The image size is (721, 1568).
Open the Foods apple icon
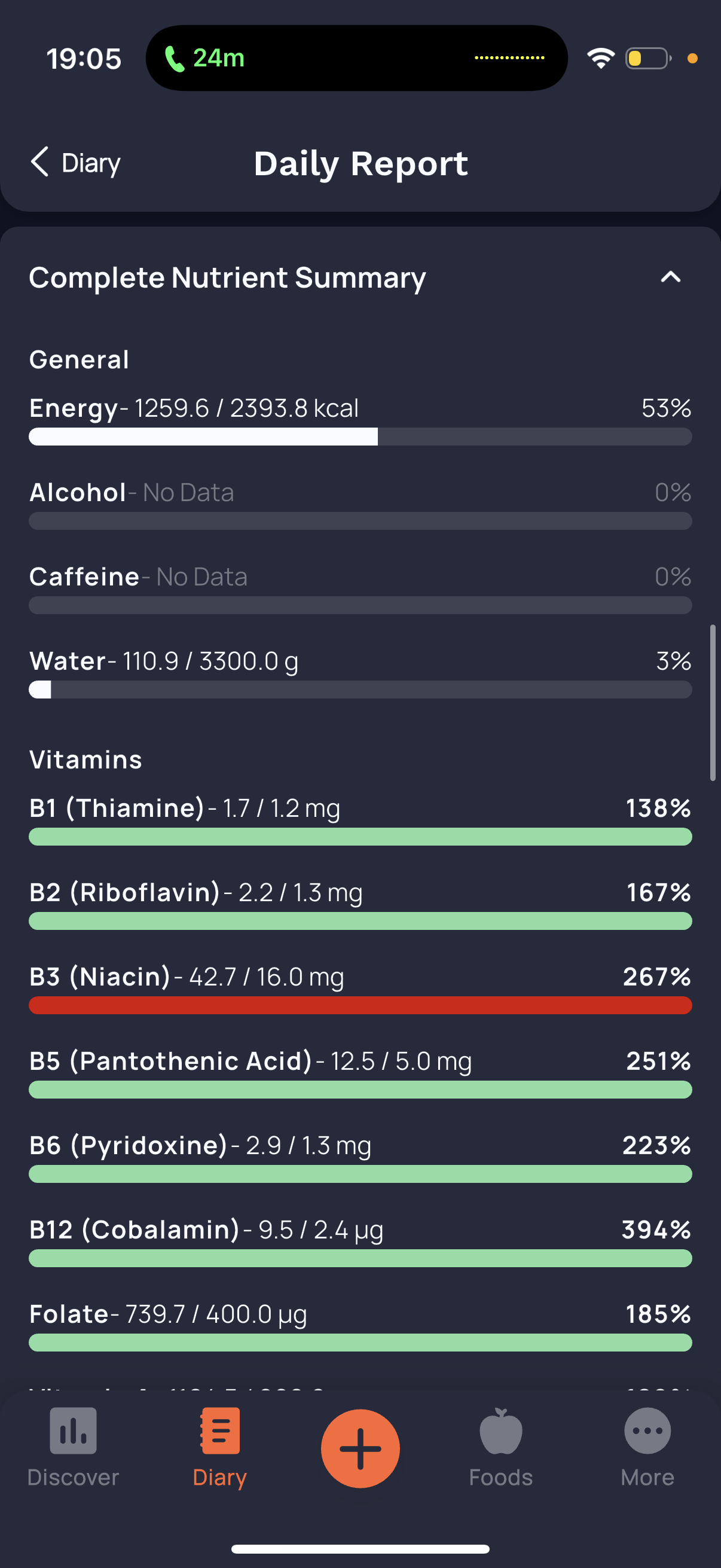[501, 1430]
